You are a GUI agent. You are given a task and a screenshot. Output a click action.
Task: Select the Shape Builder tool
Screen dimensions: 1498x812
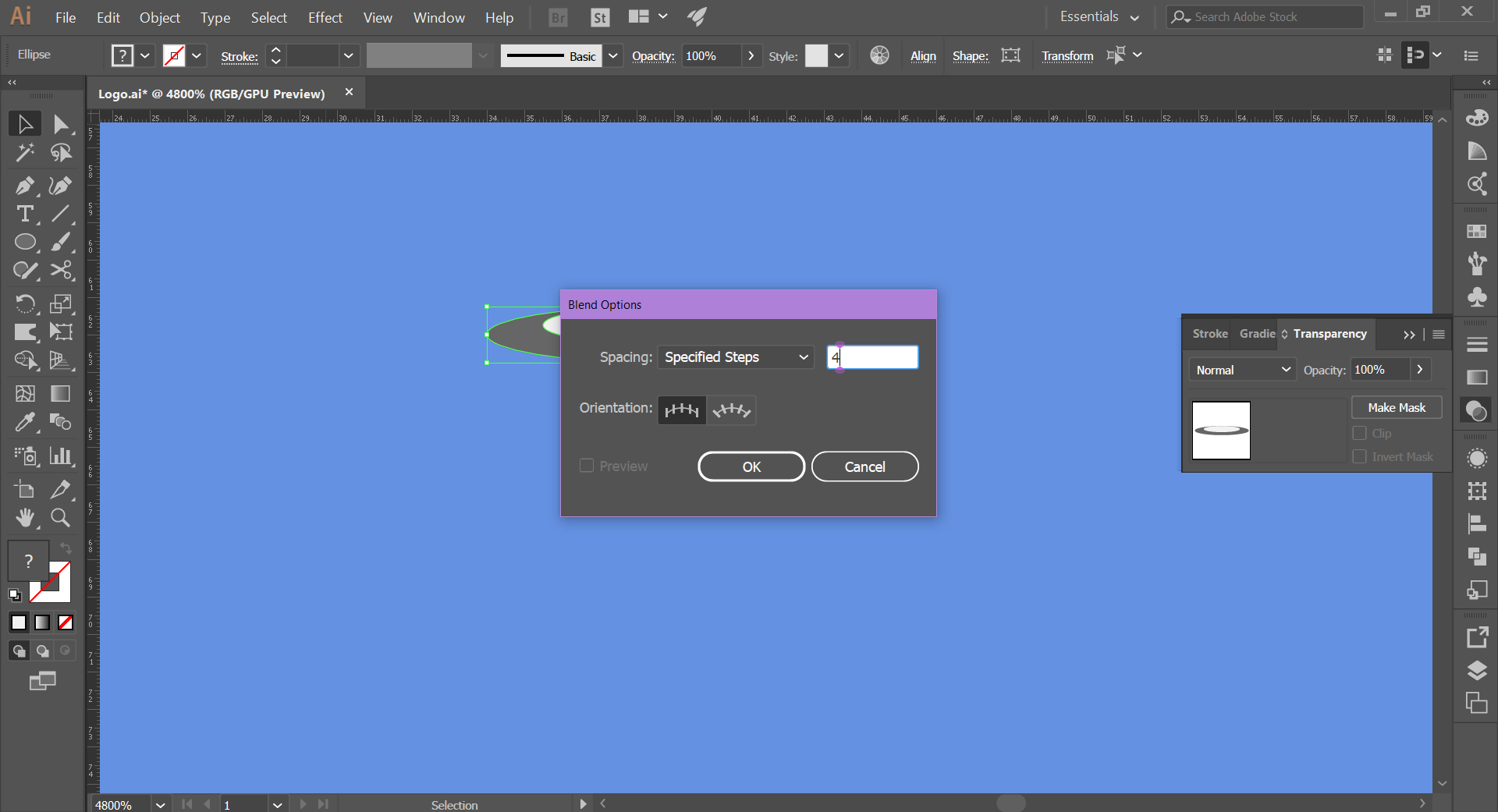pyautogui.click(x=25, y=360)
